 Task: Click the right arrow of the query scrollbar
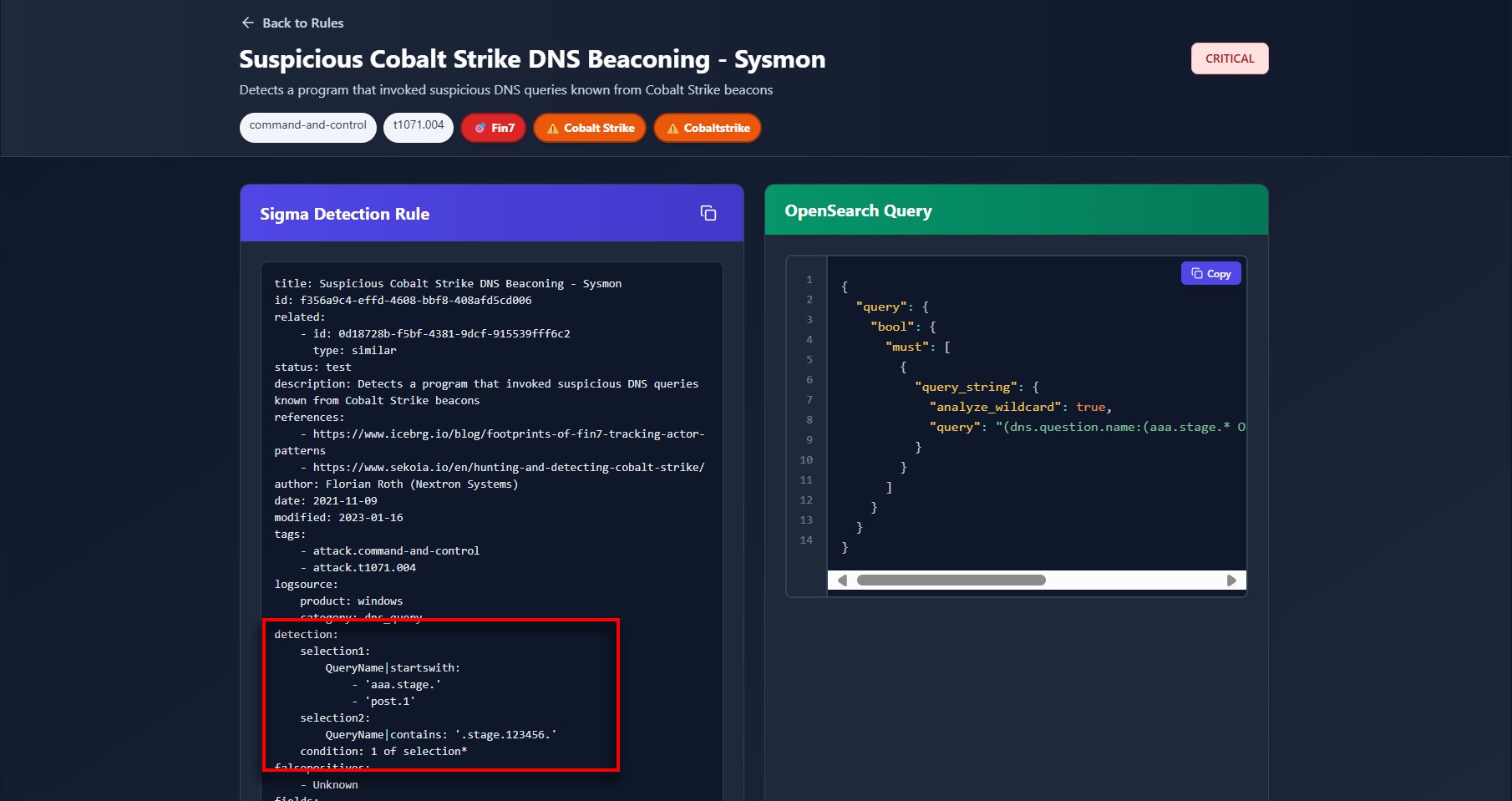[x=1230, y=580]
